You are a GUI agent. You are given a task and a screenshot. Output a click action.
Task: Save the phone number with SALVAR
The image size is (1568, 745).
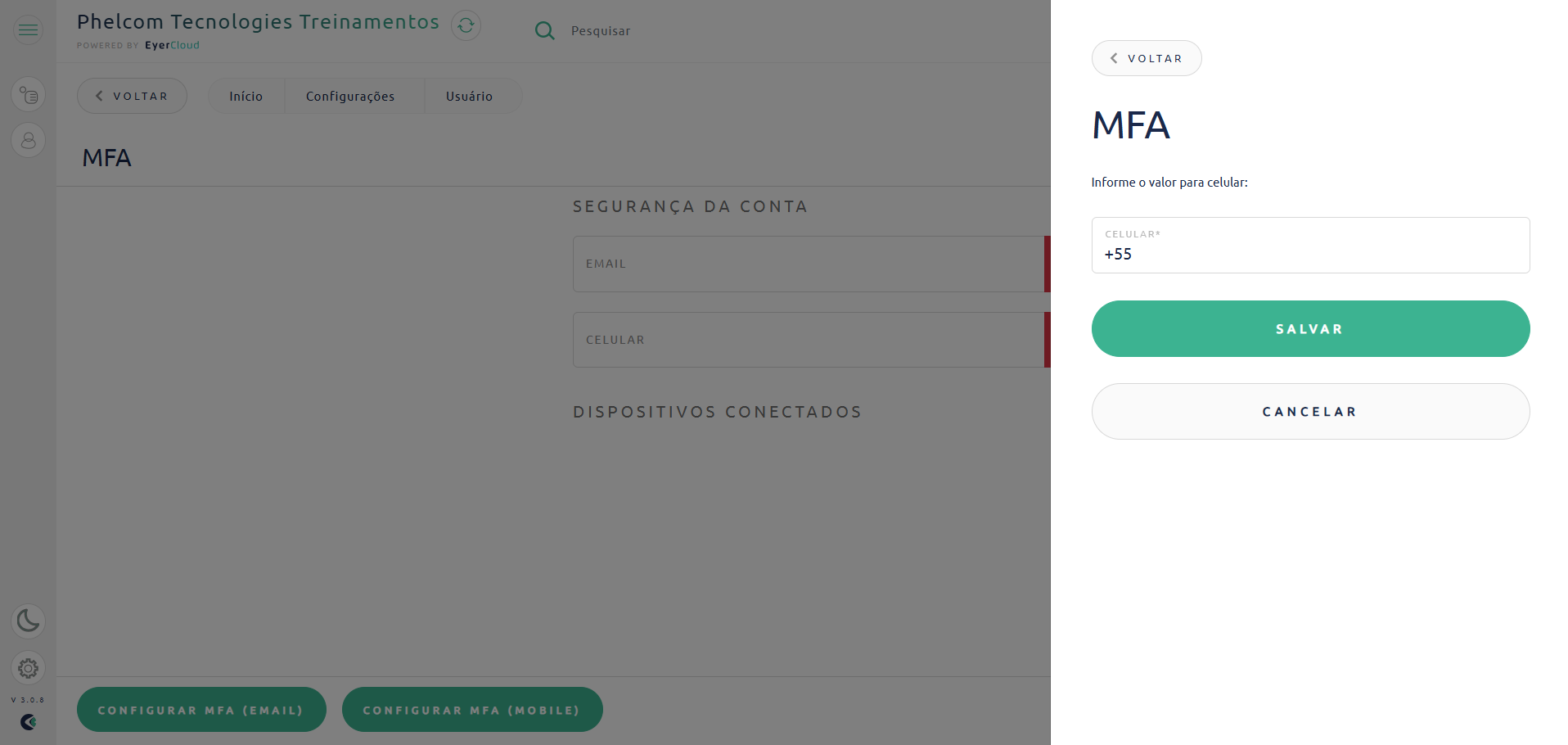1310,329
